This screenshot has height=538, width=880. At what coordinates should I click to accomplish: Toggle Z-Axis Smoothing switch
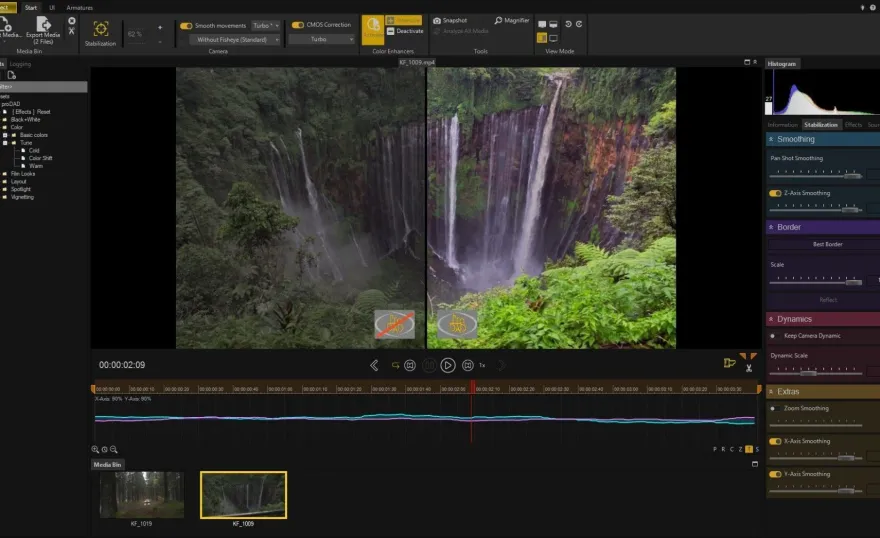tap(775, 193)
